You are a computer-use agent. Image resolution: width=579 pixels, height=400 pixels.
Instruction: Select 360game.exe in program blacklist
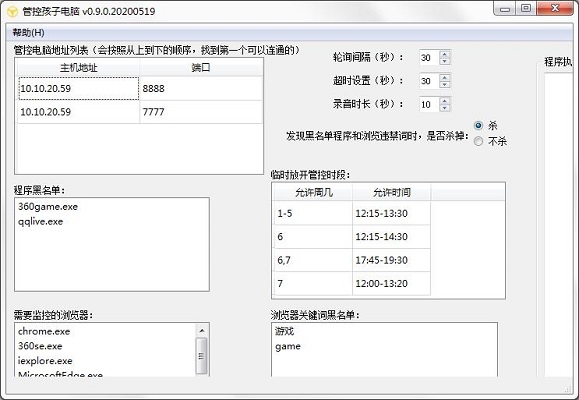point(48,206)
